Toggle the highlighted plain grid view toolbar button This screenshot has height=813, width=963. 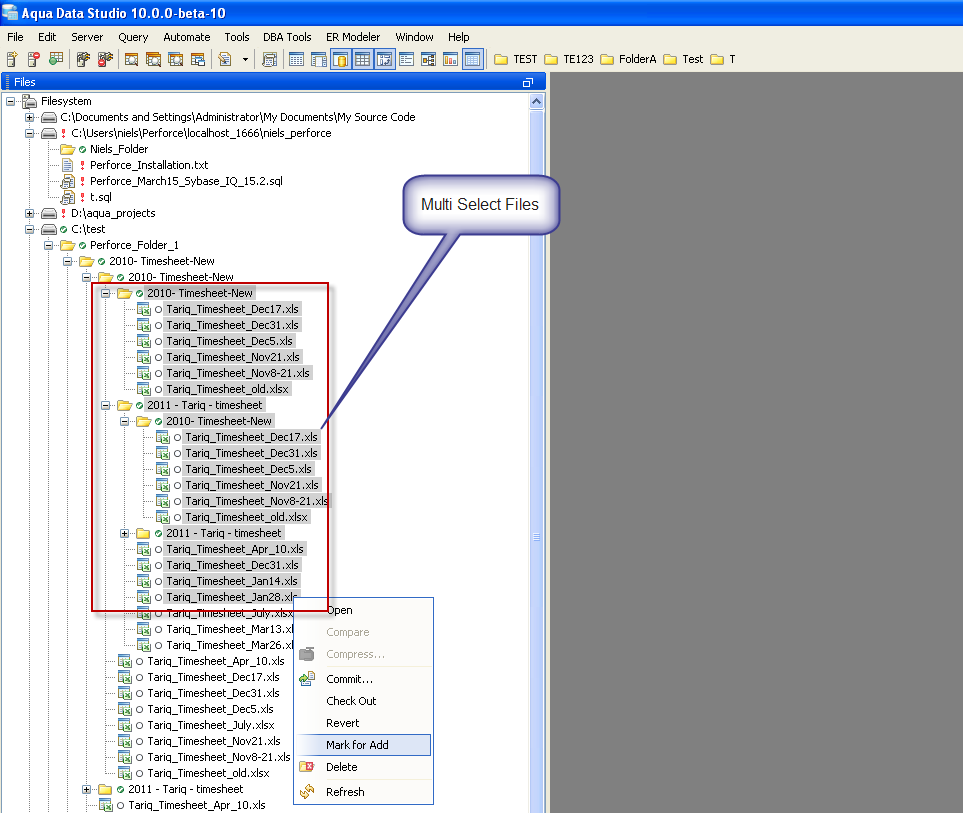363,59
